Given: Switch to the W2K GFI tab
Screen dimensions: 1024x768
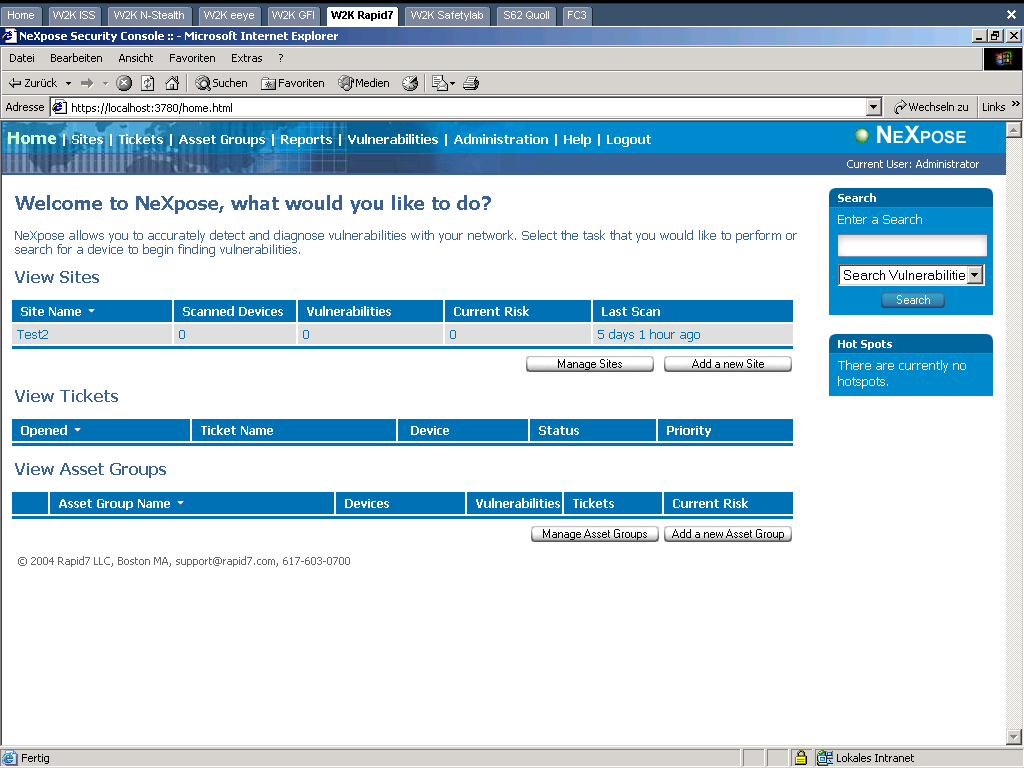Looking at the screenshot, I should click(x=293, y=15).
